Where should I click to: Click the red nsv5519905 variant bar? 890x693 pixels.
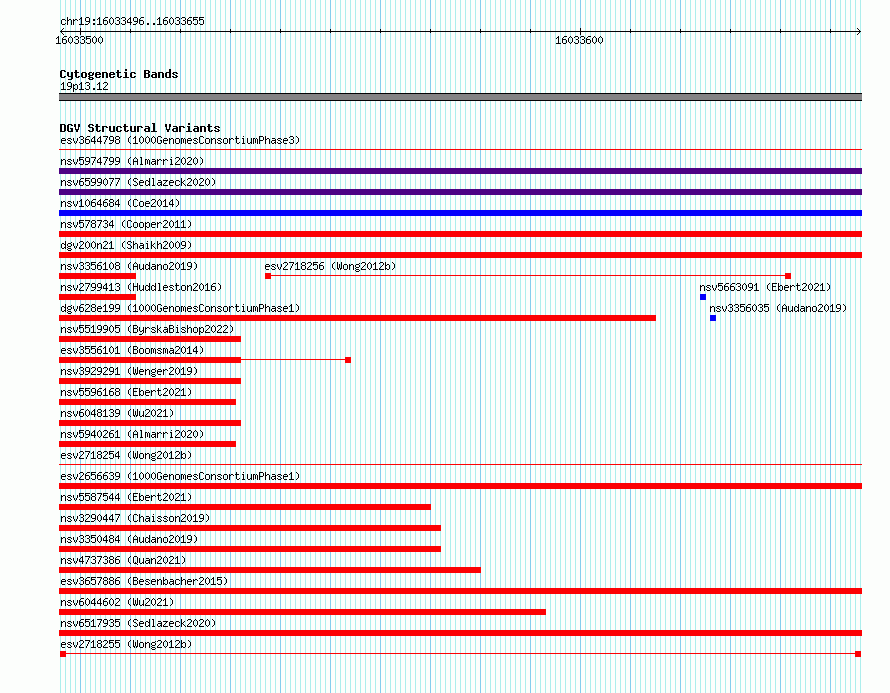(x=150, y=339)
